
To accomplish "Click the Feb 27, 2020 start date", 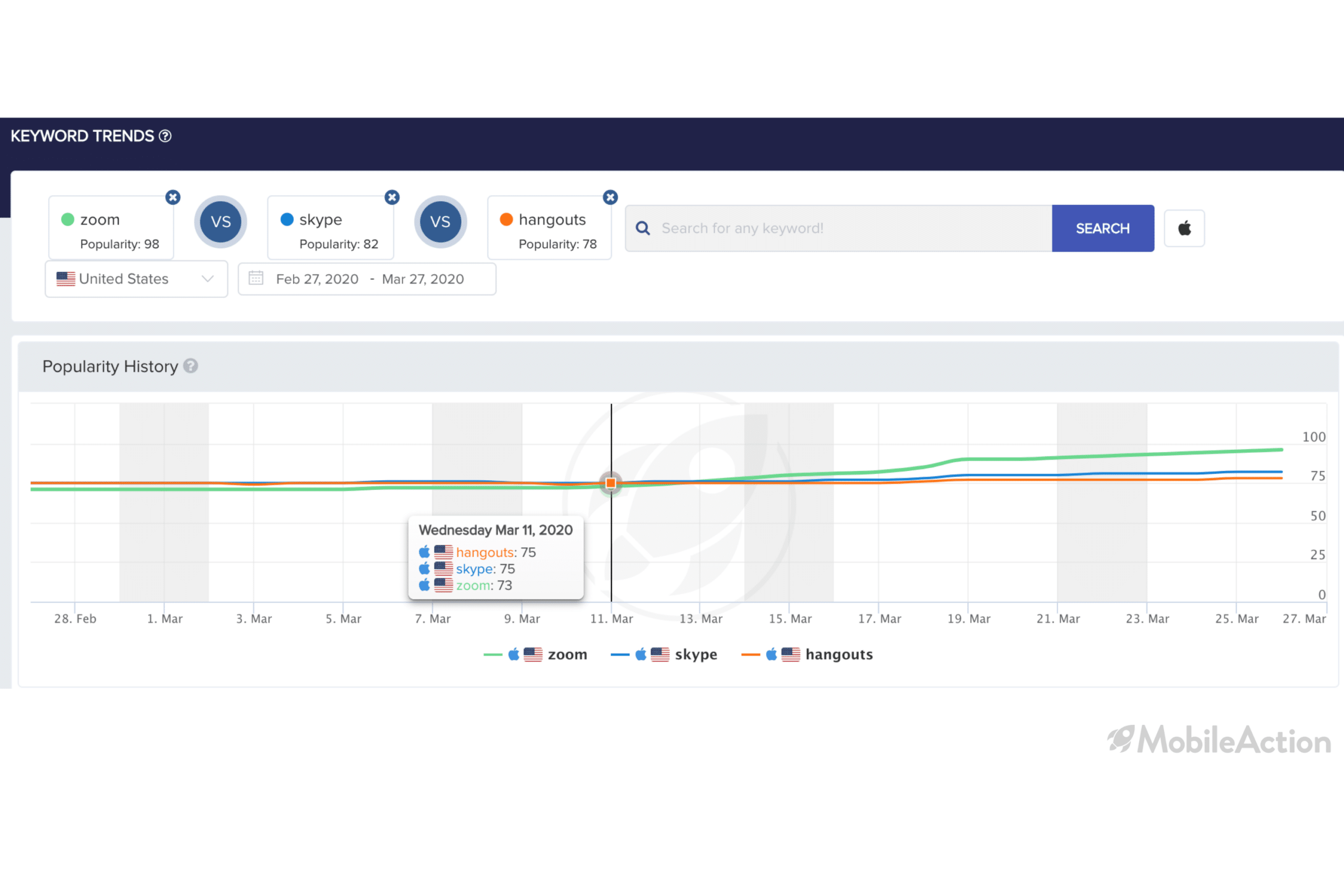I will 317,279.
